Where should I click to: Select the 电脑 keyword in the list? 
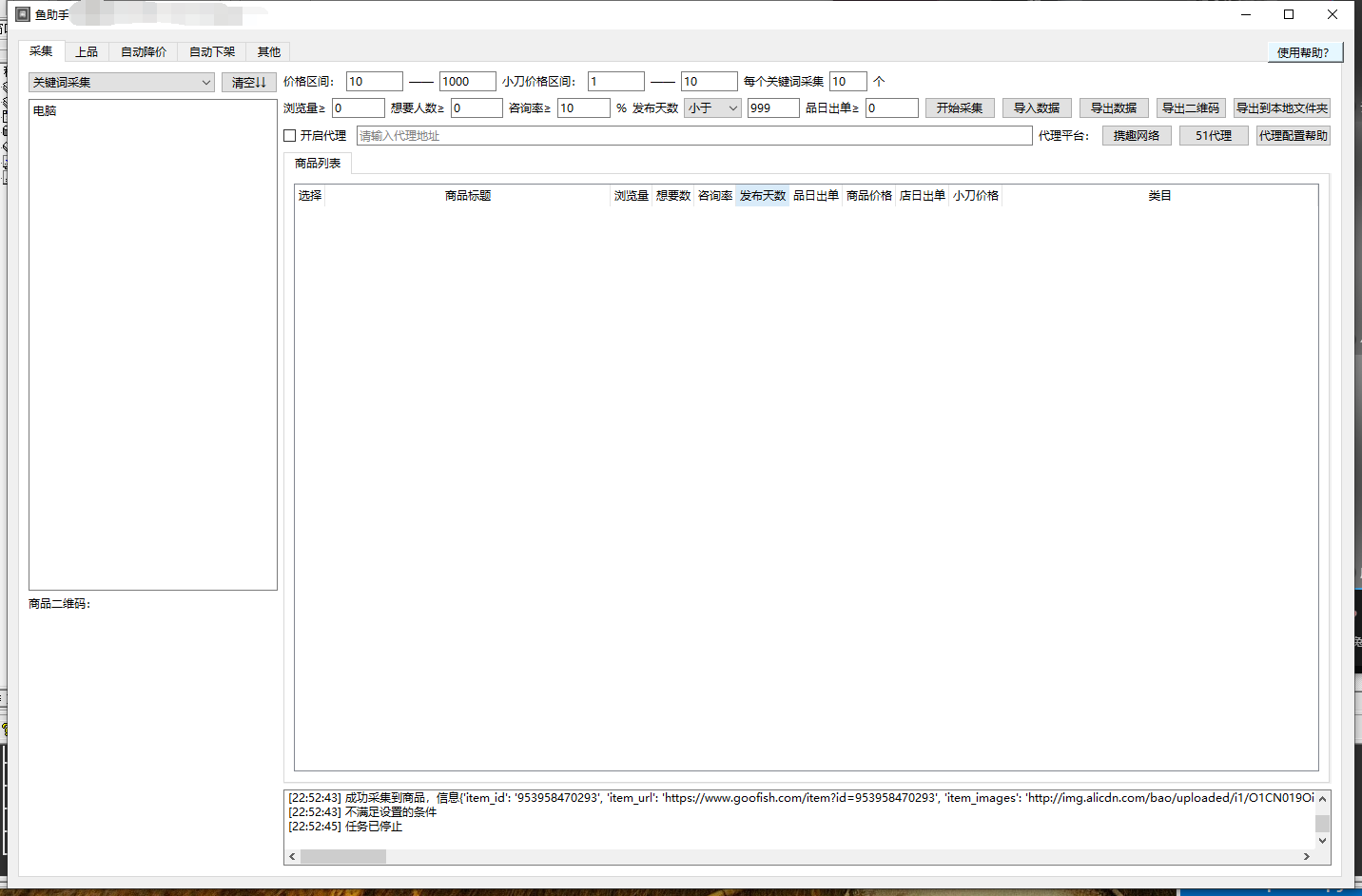point(43,110)
